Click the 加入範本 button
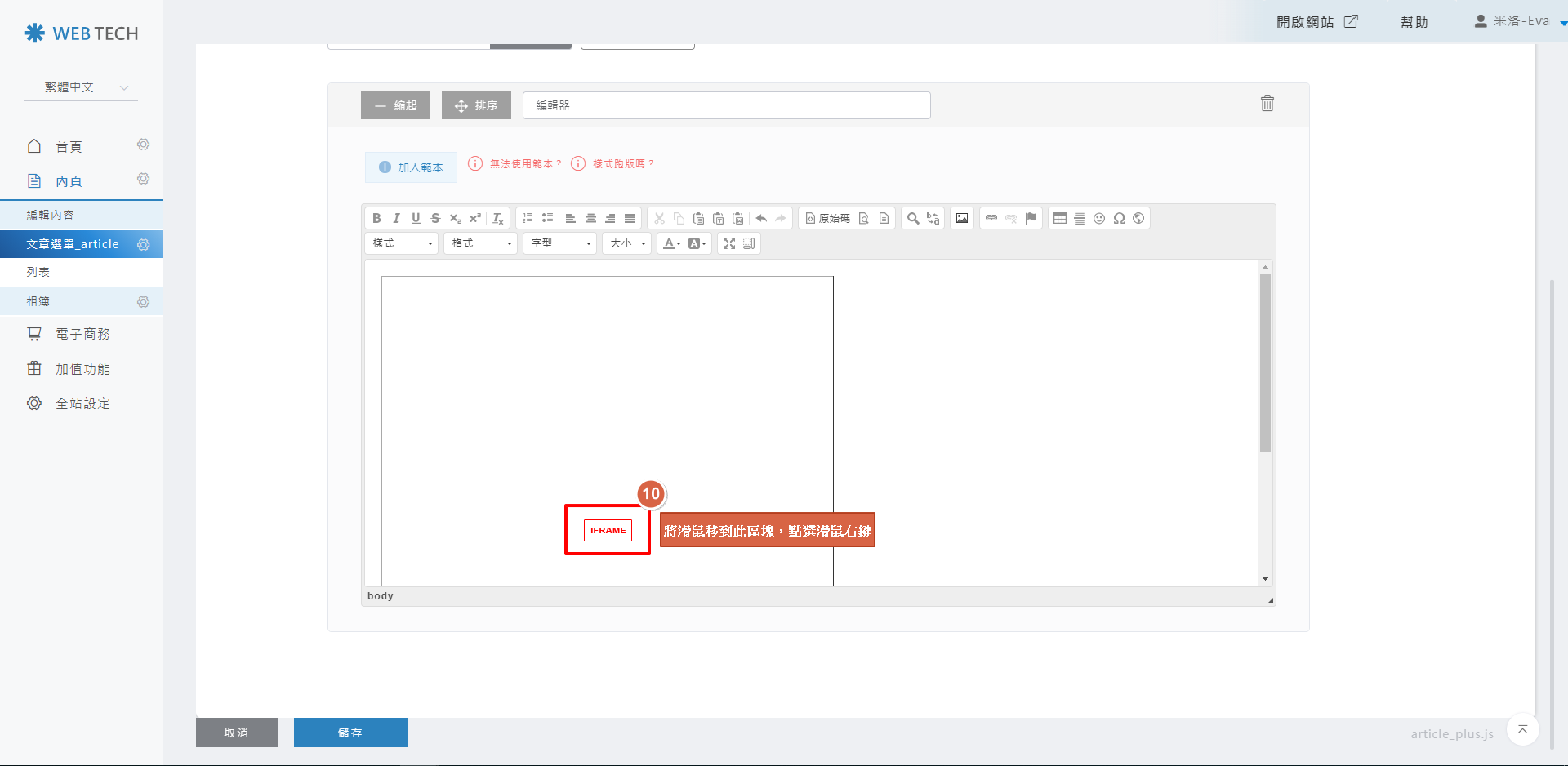Screen dimensions: 1568x766 click(x=411, y=167)
